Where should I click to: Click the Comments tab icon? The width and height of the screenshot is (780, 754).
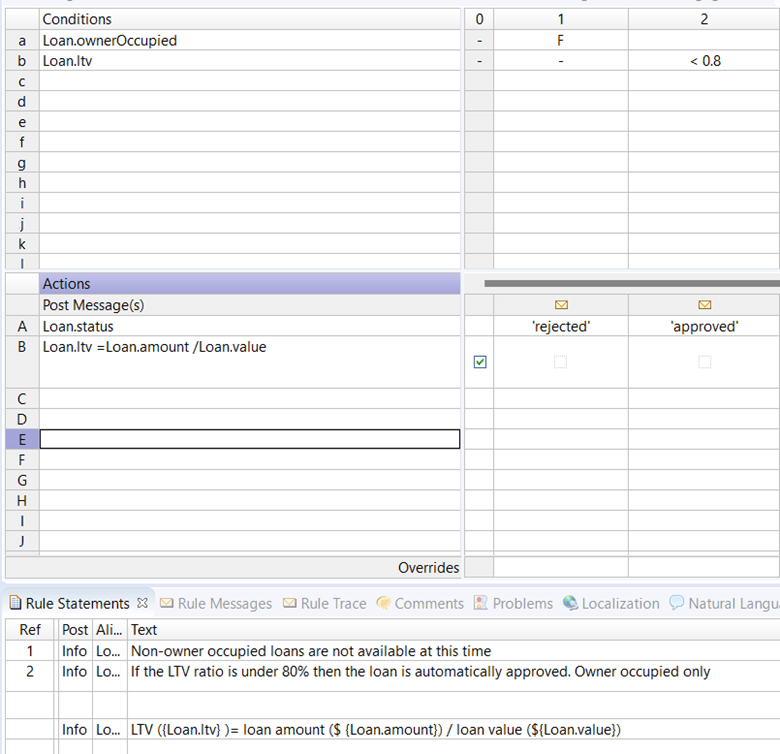click(383, 603)
